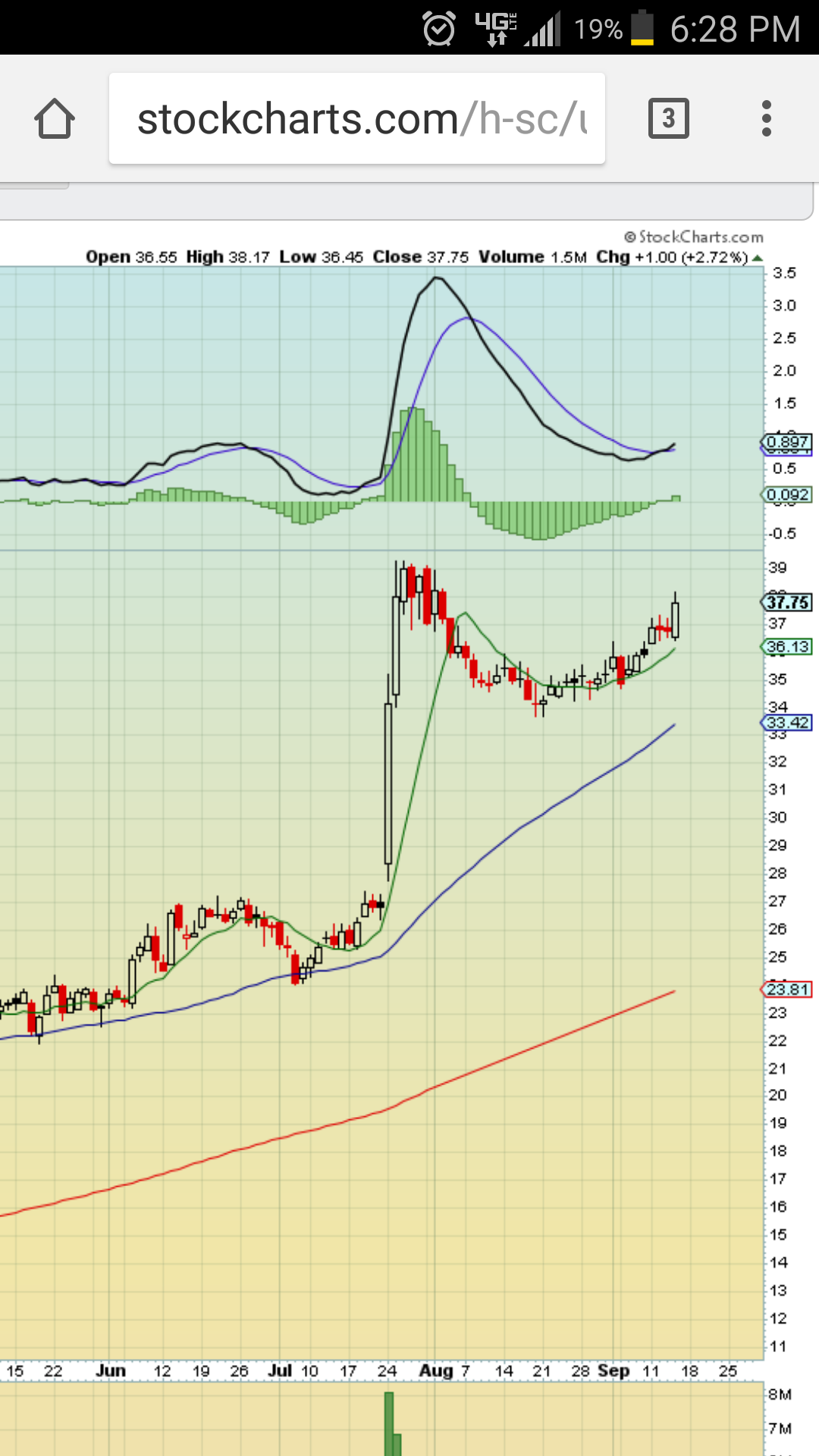Click the Aug label on date axis
The image size is (819, 1456).
435,1371
